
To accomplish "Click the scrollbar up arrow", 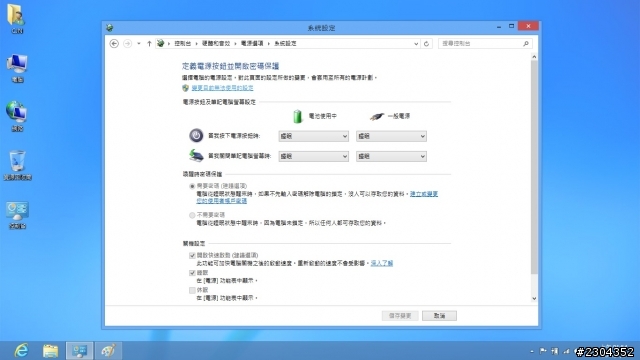I will coord(534,57).
